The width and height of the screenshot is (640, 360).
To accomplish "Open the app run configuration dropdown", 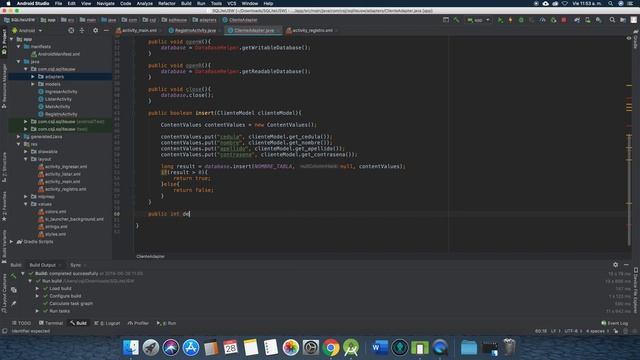I will click(478, 20).
